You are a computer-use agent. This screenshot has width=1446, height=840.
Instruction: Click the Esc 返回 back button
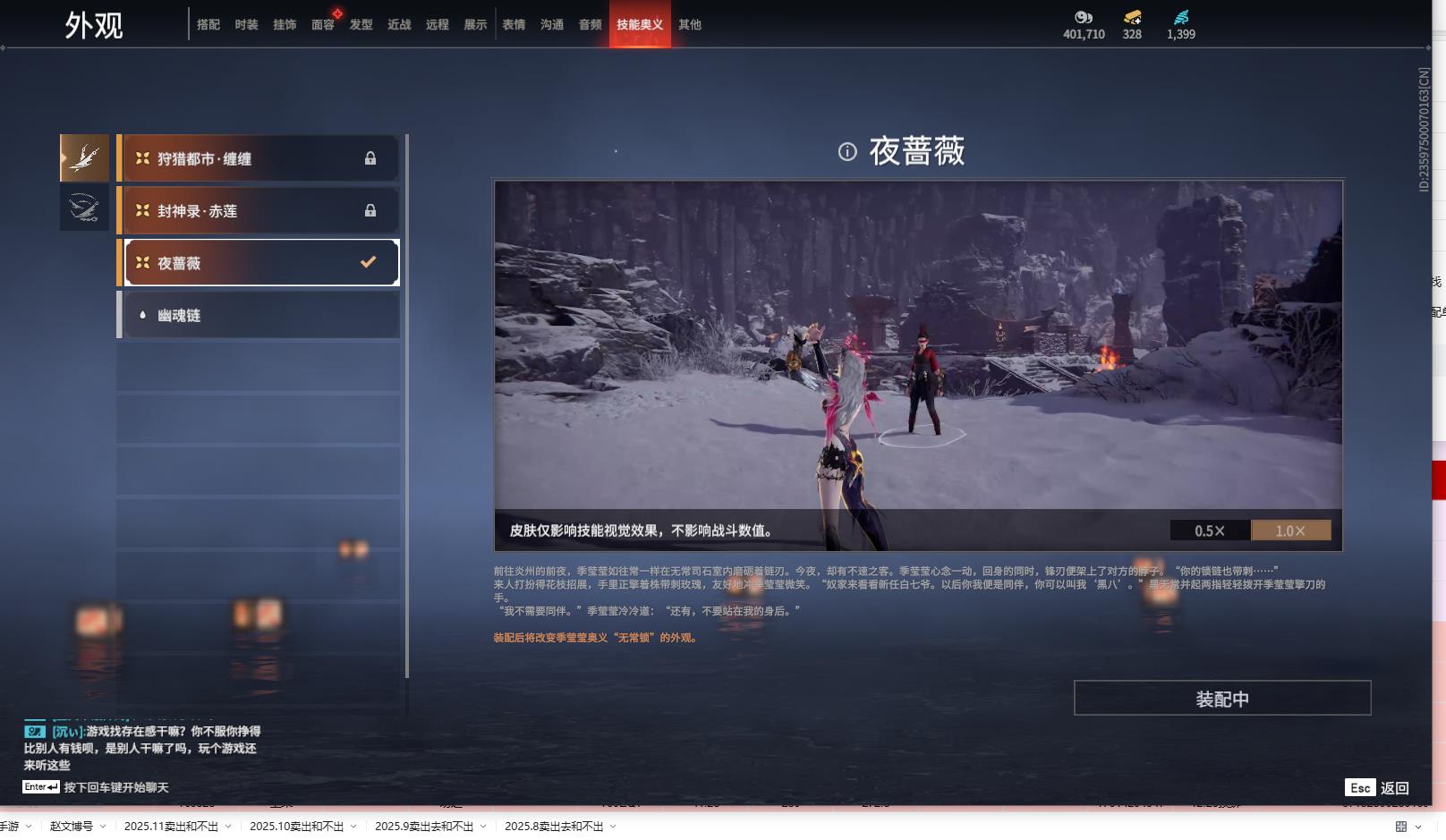coord(1377,787)
